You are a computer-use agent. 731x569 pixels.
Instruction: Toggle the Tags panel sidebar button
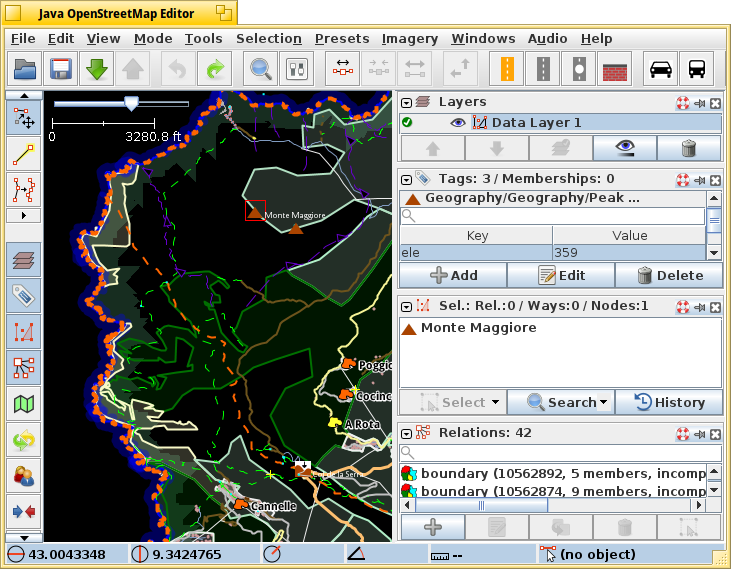24,296
